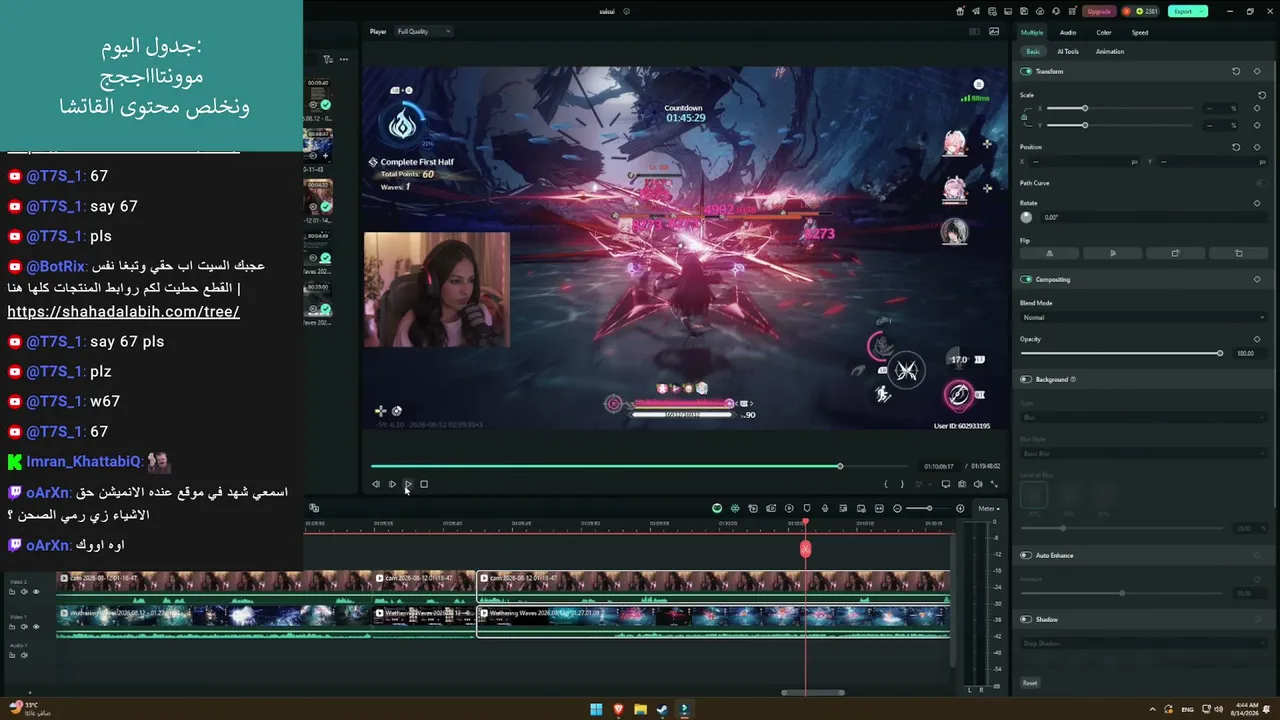Click the Upgrade button
Viewport: 1280px width, 720px height.
1099,11
